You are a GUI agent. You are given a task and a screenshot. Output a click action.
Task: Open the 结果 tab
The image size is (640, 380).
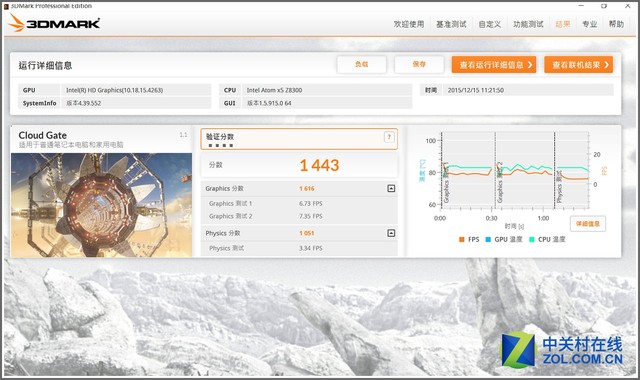tap(562, 24)
